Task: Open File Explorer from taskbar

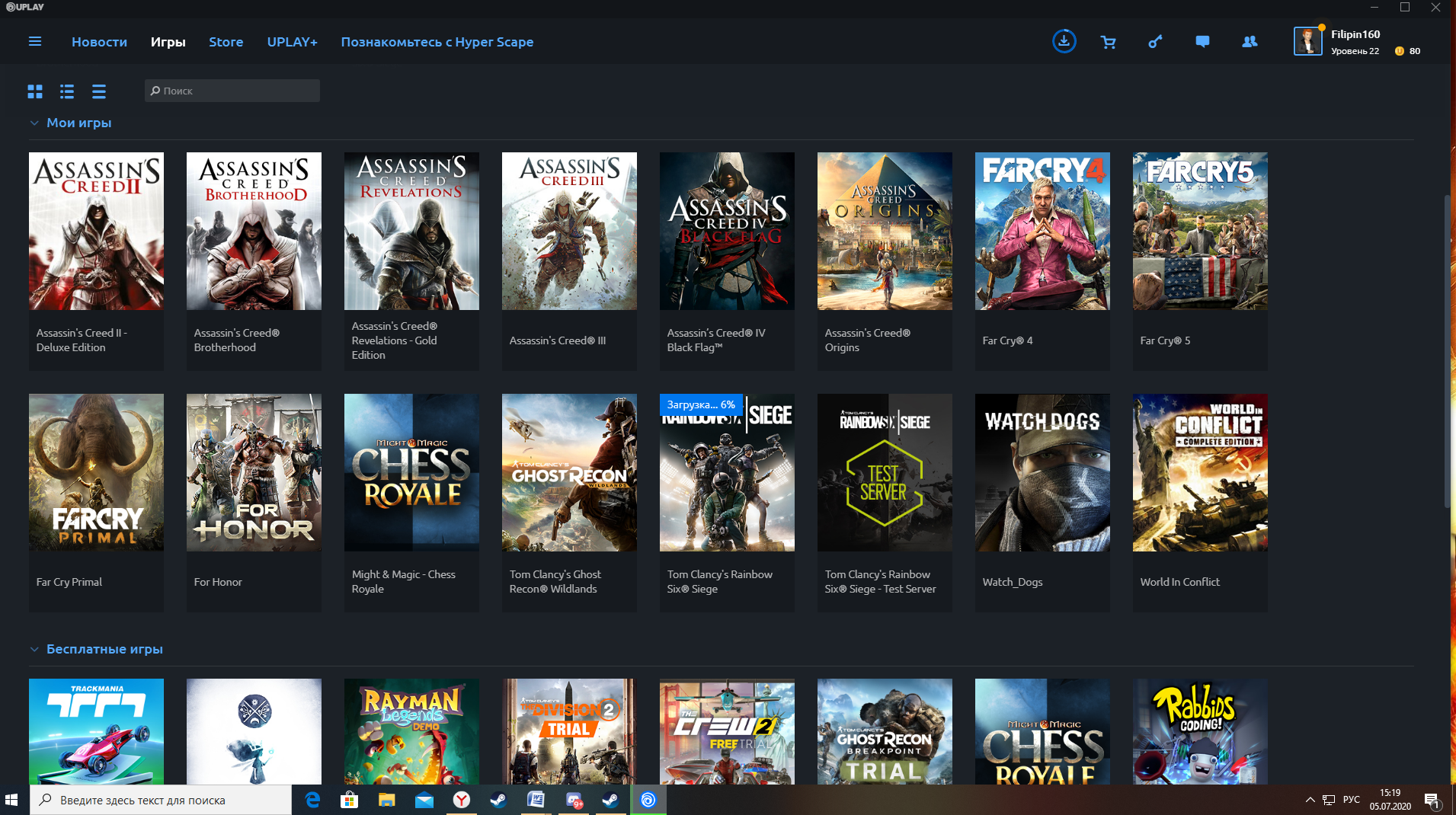Action: tap(387, 800)
